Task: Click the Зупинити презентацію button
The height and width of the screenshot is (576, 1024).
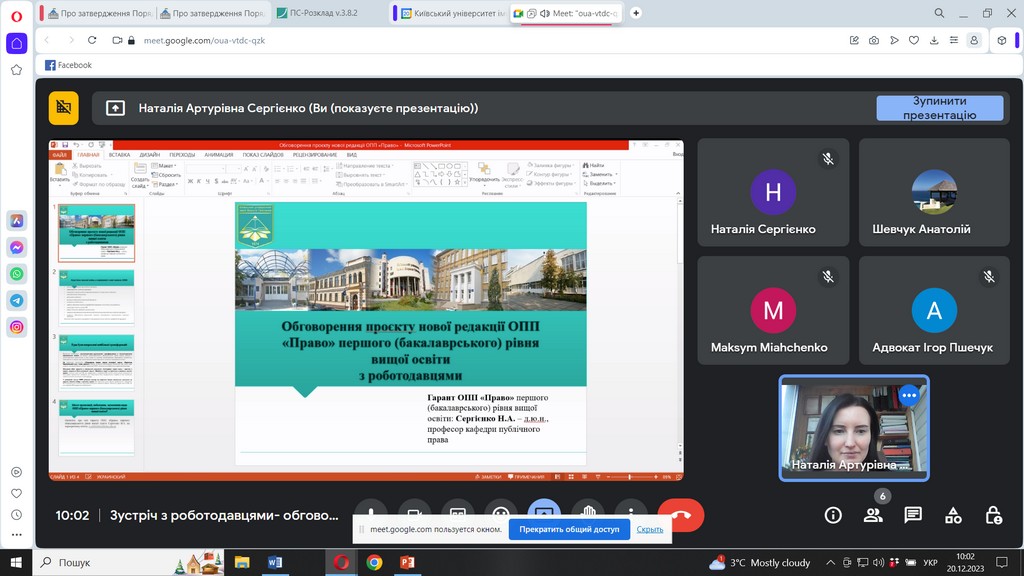Action: (x=939, y=108)
